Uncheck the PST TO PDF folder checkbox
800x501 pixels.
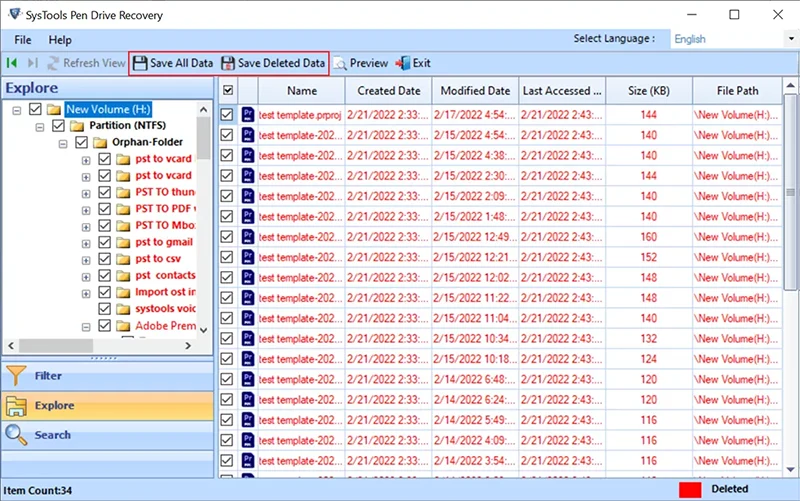(x=105, y=209)
